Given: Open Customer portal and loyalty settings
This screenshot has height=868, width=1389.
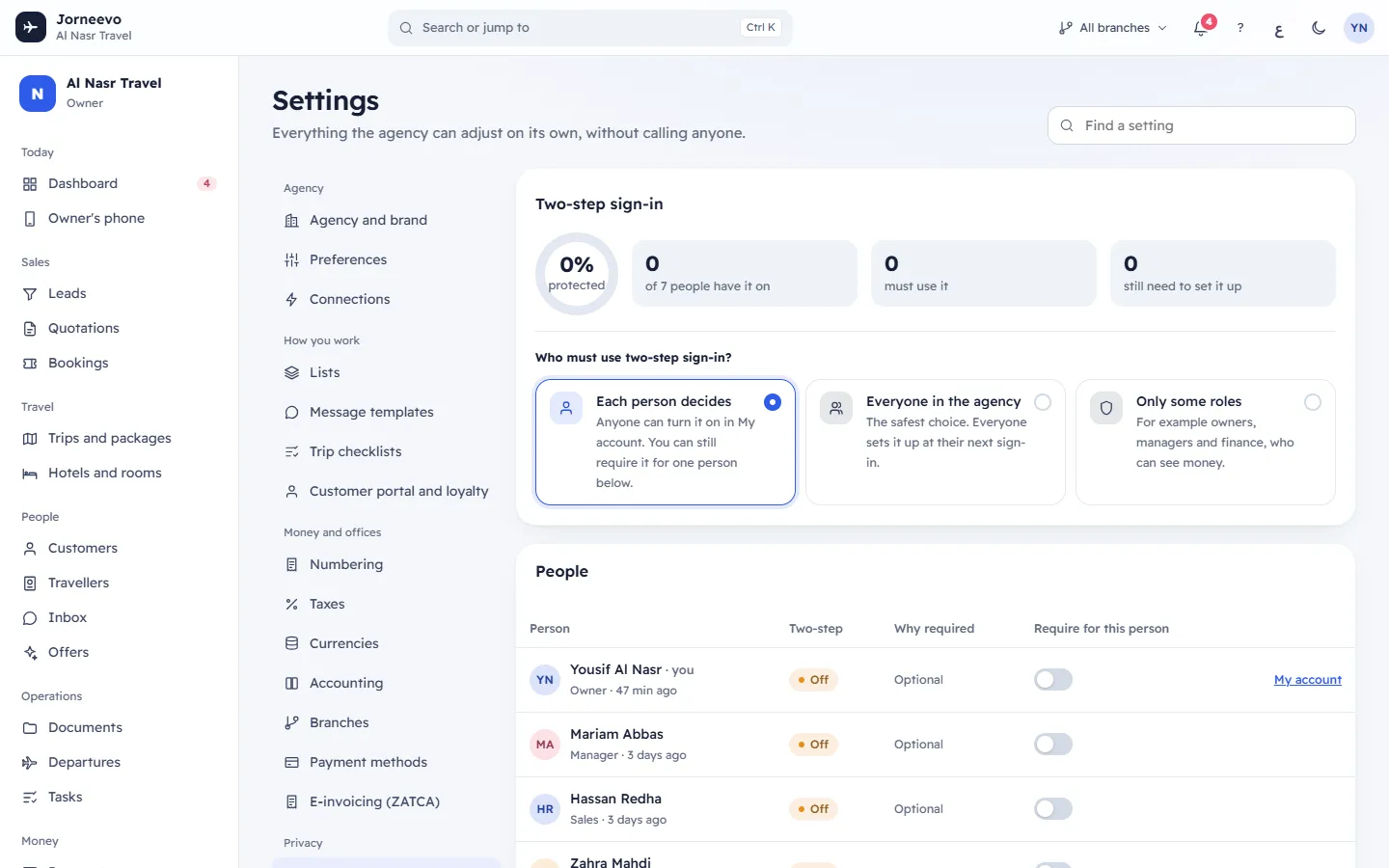Looking at the screenshot, I should point(386,491).
